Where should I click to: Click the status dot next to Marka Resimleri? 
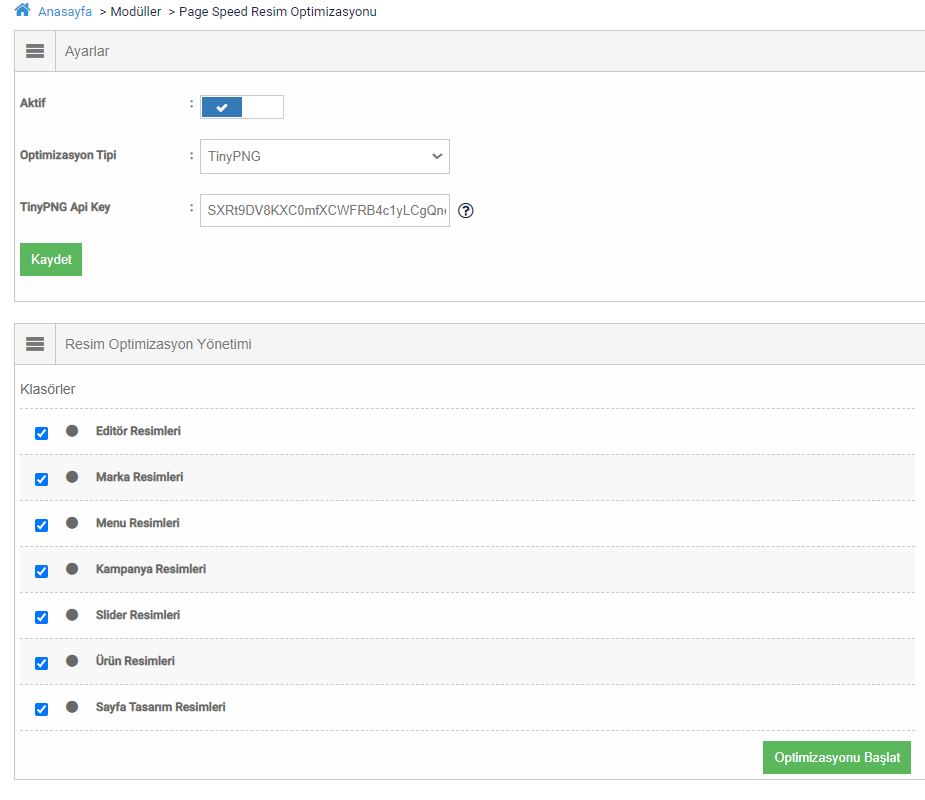click(x=72, y=477)
